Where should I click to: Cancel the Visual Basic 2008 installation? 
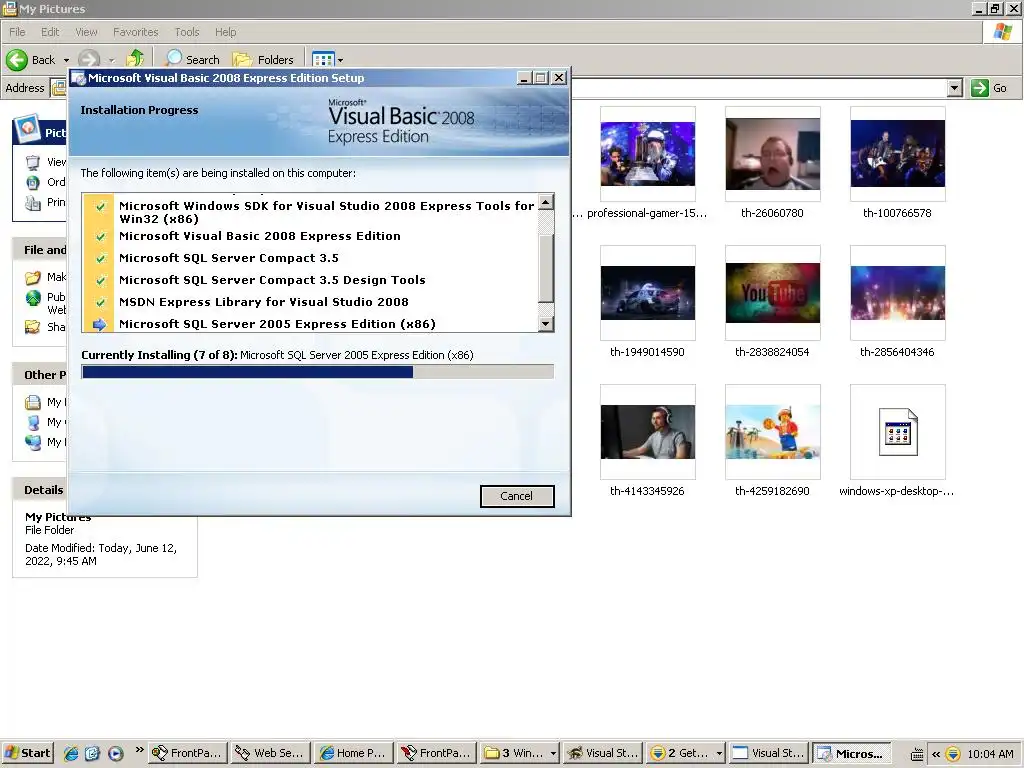(x=517, y=496)
